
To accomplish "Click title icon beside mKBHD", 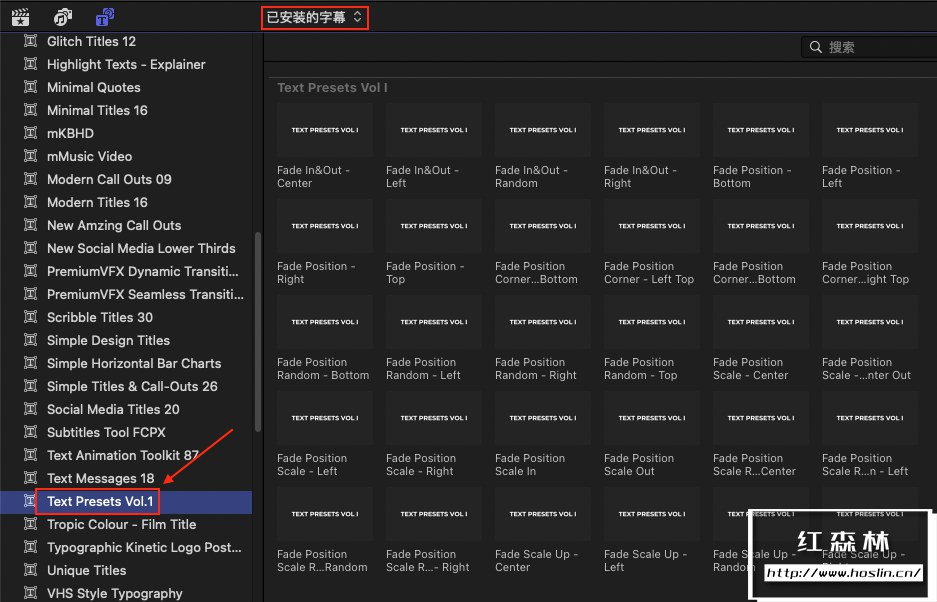I will pyautogui.click(x=30, y=133).
